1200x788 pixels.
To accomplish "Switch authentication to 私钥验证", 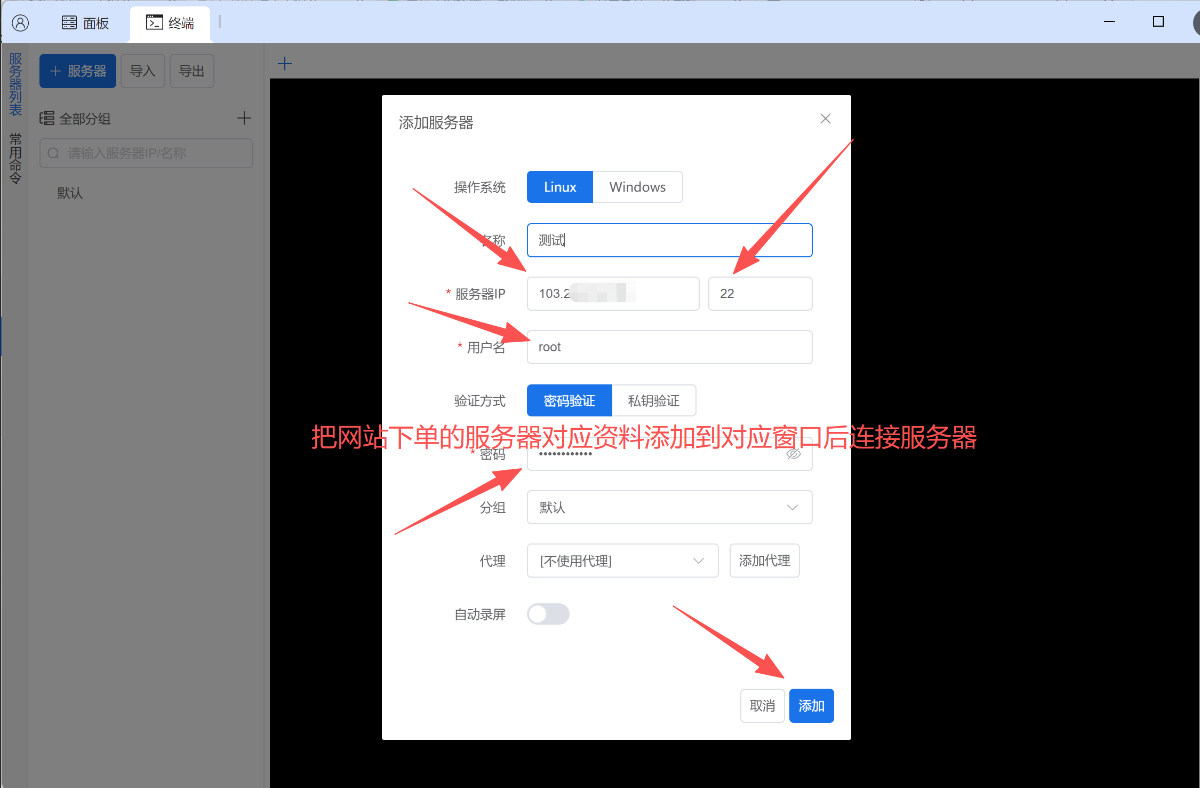I will tap(653, 400).
